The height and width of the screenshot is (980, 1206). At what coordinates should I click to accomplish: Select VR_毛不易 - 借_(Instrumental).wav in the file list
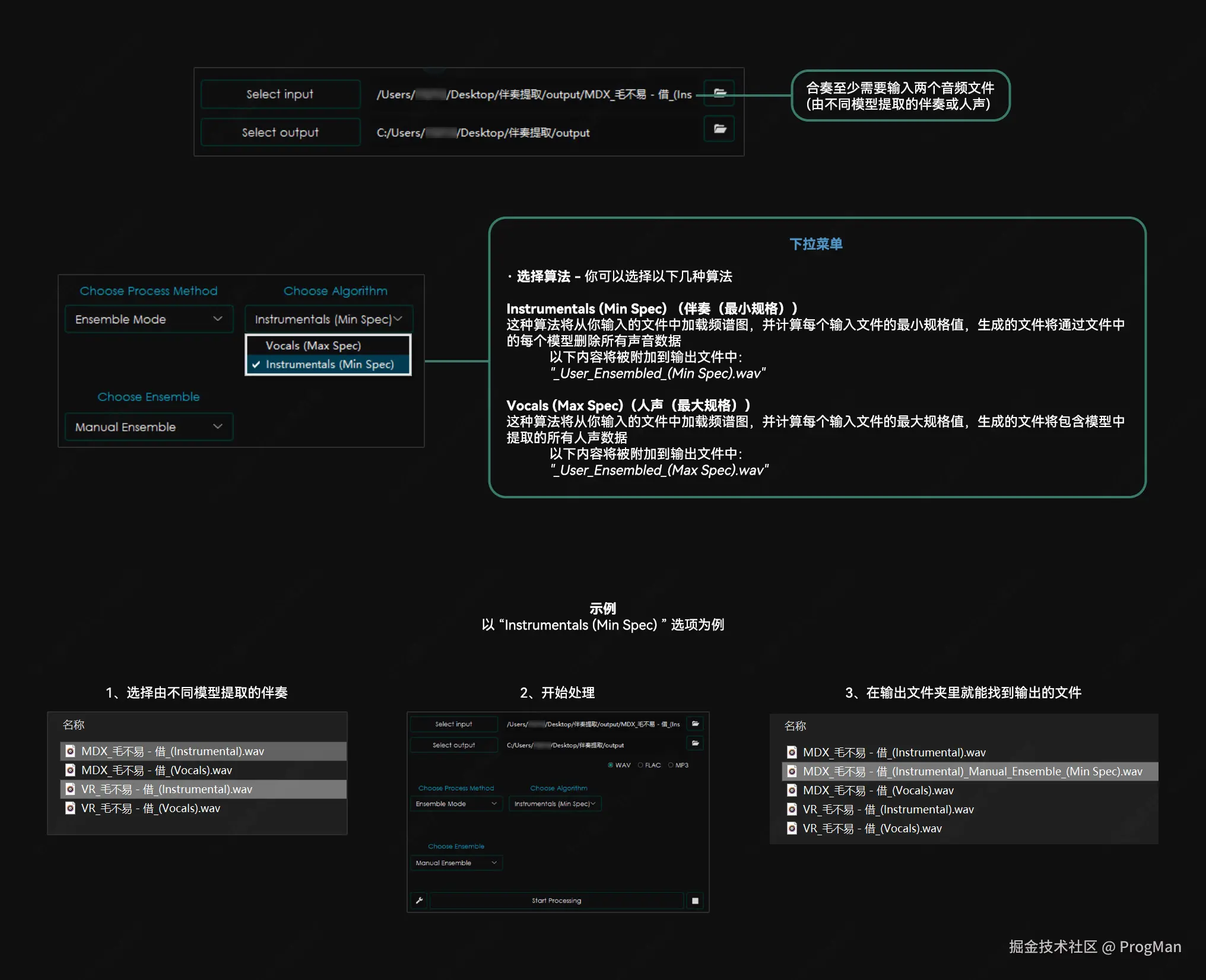pyautogui.click(x=168, y=789)
